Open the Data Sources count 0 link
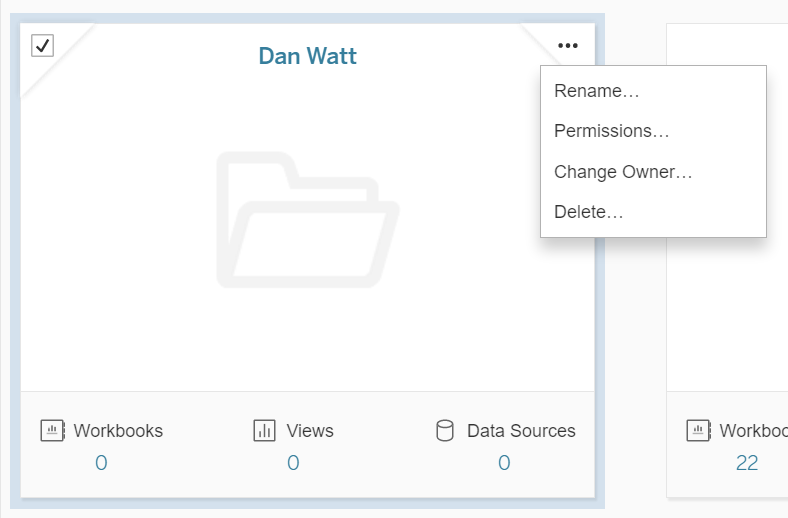This screenshot has width=788, height=518. click(504, 463)
